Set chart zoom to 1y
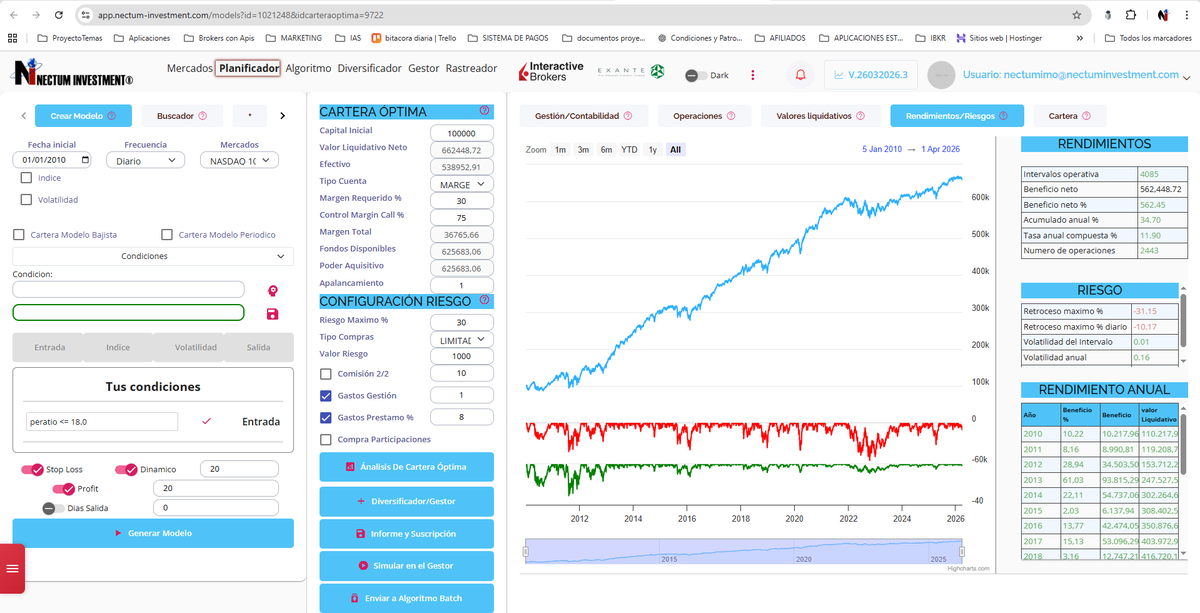The height and width of the screenshot is (613, 1200). click(x=653, y=149)
